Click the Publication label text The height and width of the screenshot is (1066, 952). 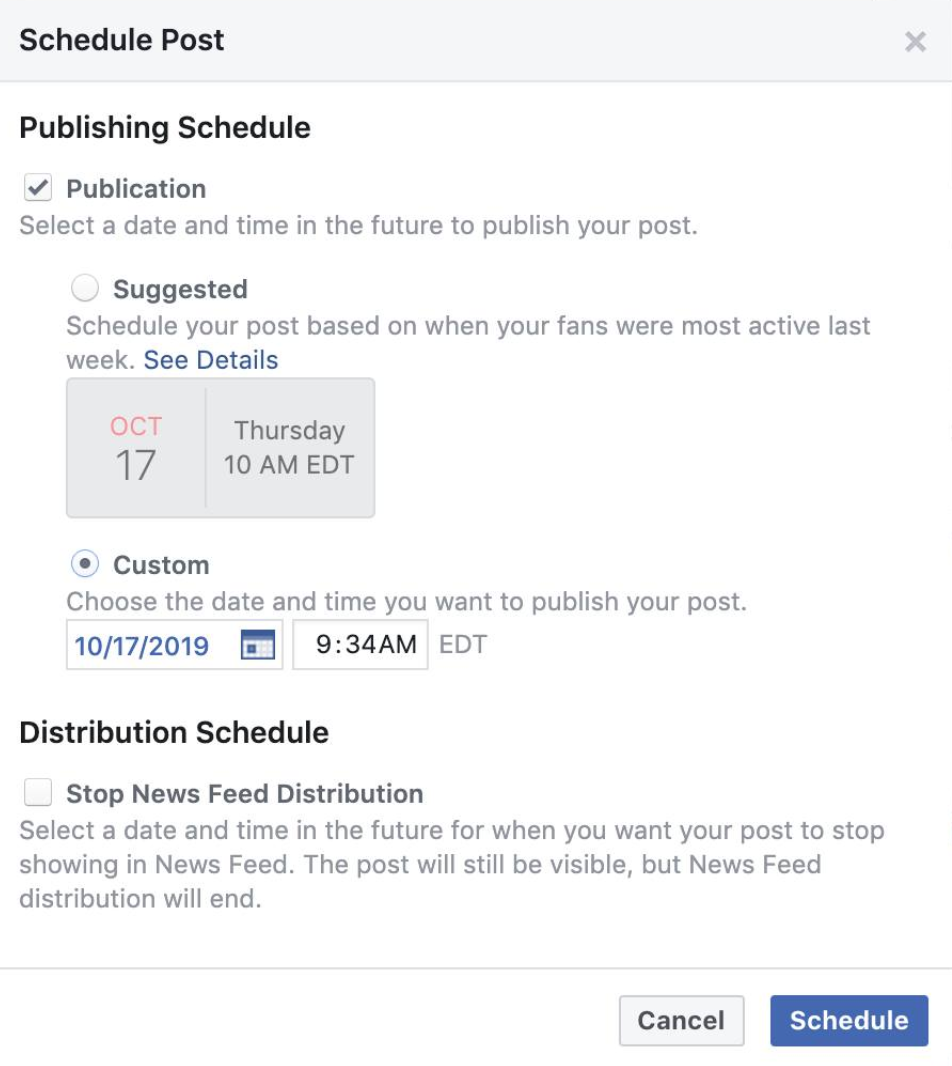coord(136,189)
